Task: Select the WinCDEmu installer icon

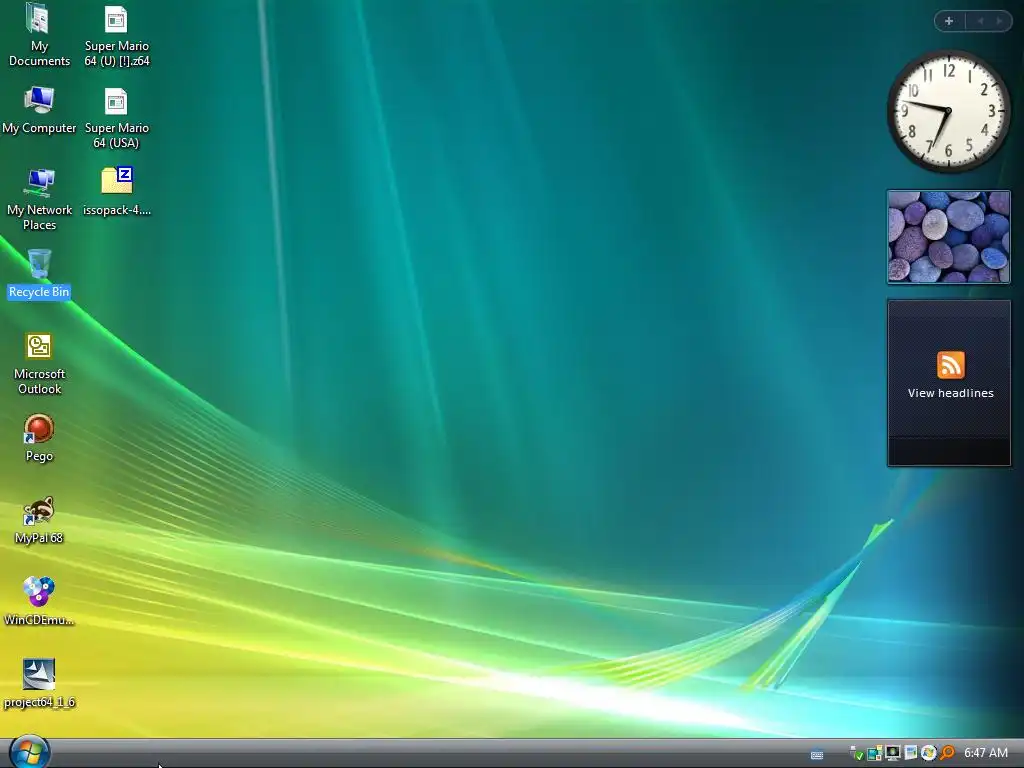Action: pos(39,601)
